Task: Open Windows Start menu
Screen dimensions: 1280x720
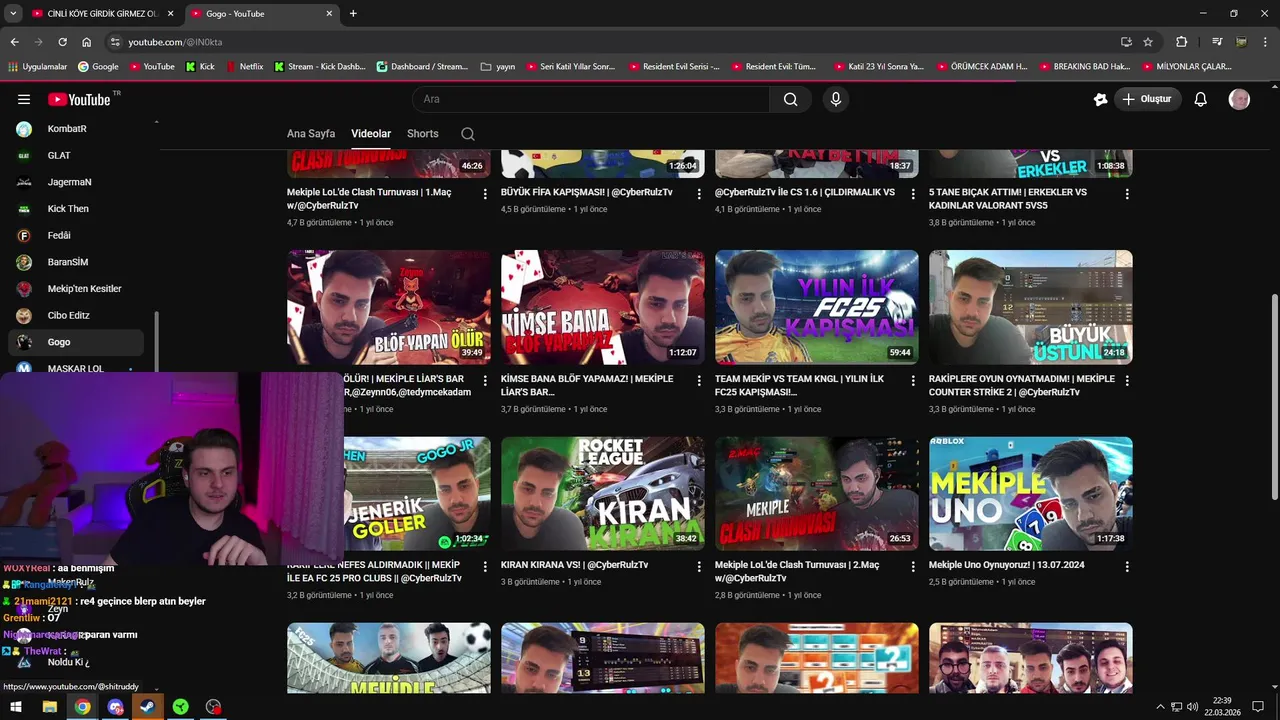Action: coord(16,706)
